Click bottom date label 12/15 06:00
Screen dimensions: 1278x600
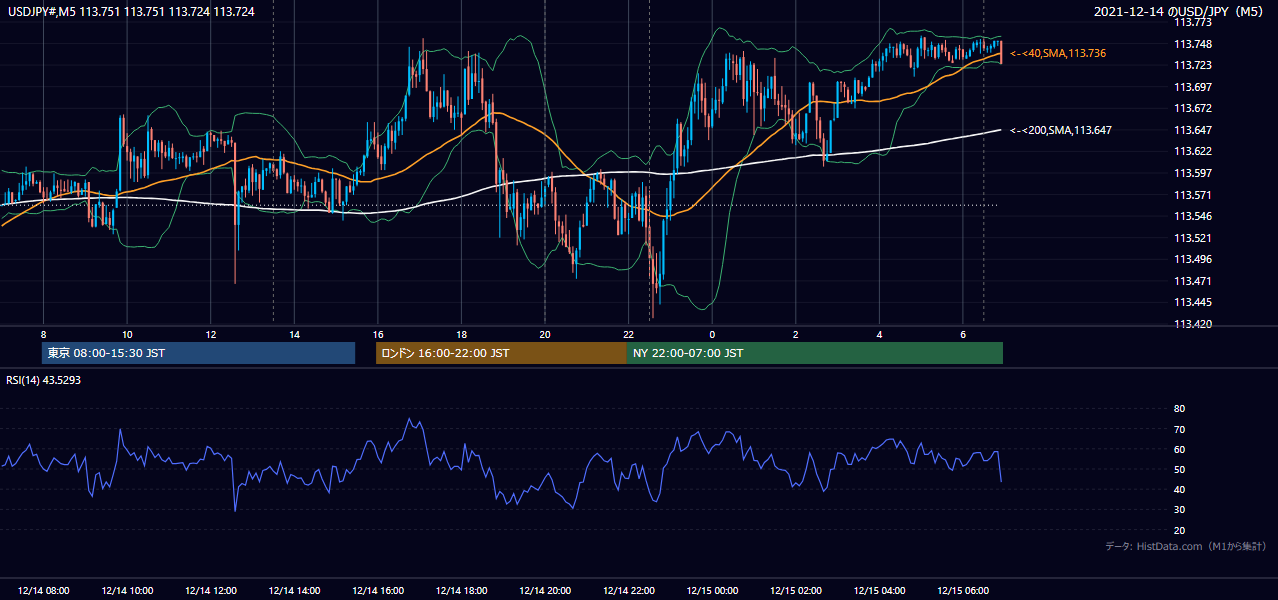pos(963,591)
